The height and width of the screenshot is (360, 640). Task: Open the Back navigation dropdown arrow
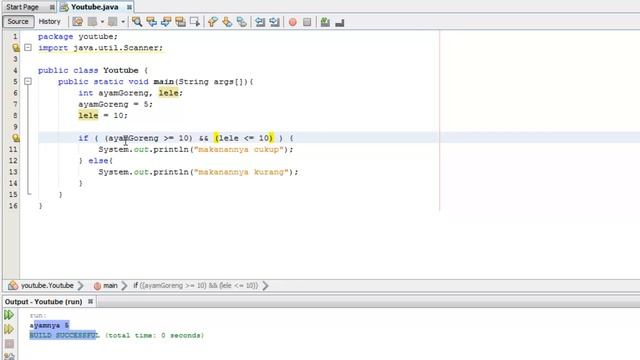point(102,22)
